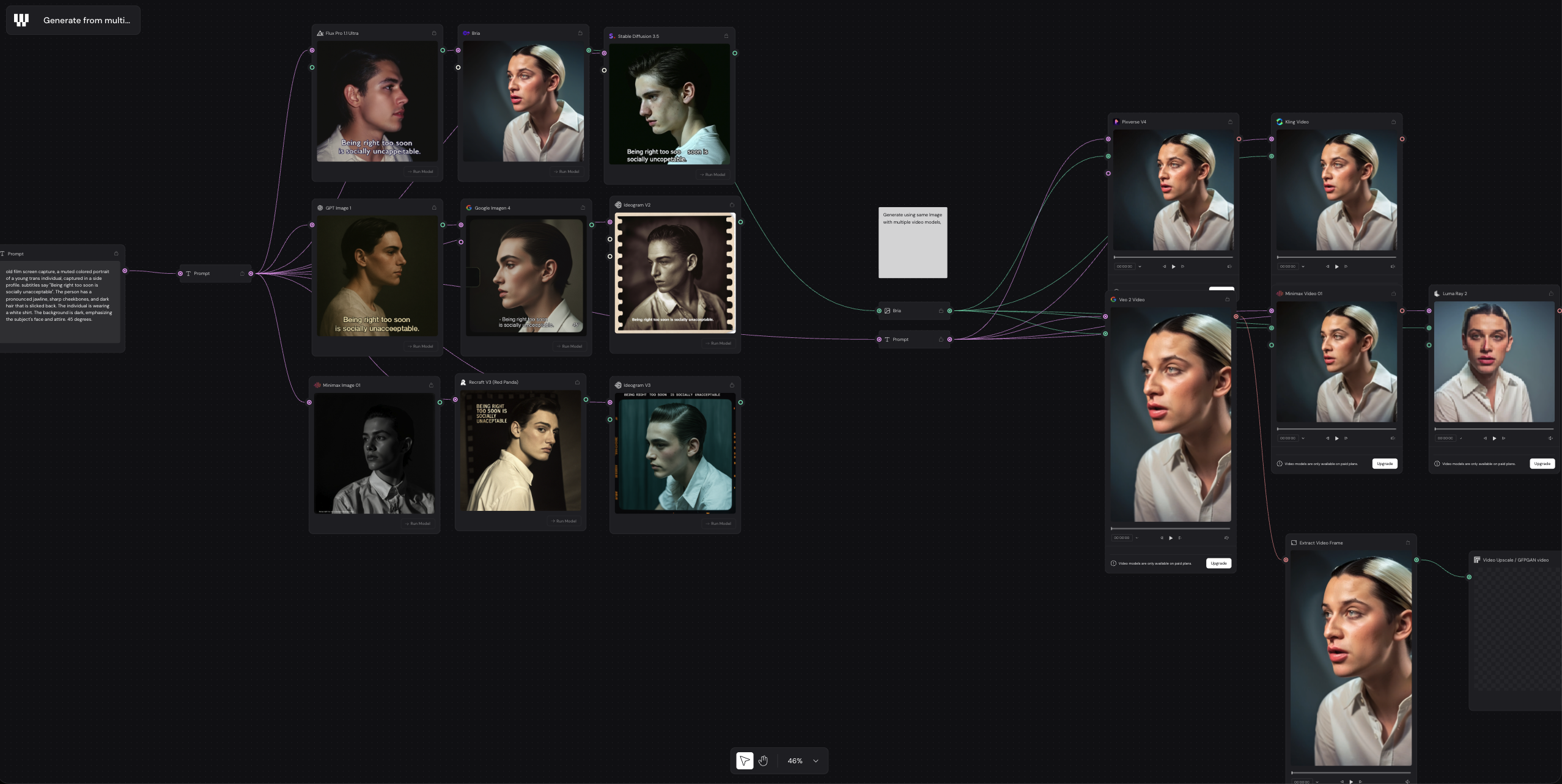Play the Kling Video preview

tap(1336, 266)
